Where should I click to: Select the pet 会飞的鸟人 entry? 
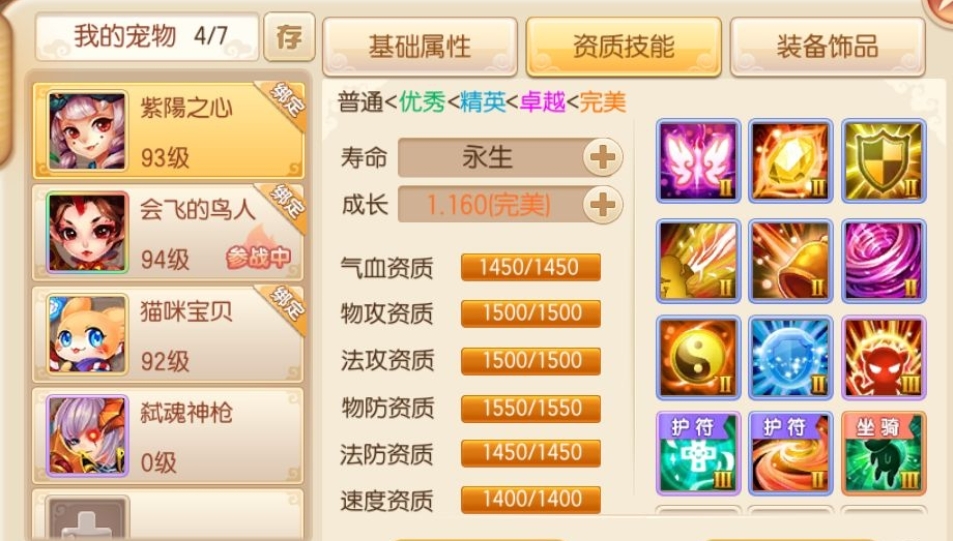click(168, 233)
